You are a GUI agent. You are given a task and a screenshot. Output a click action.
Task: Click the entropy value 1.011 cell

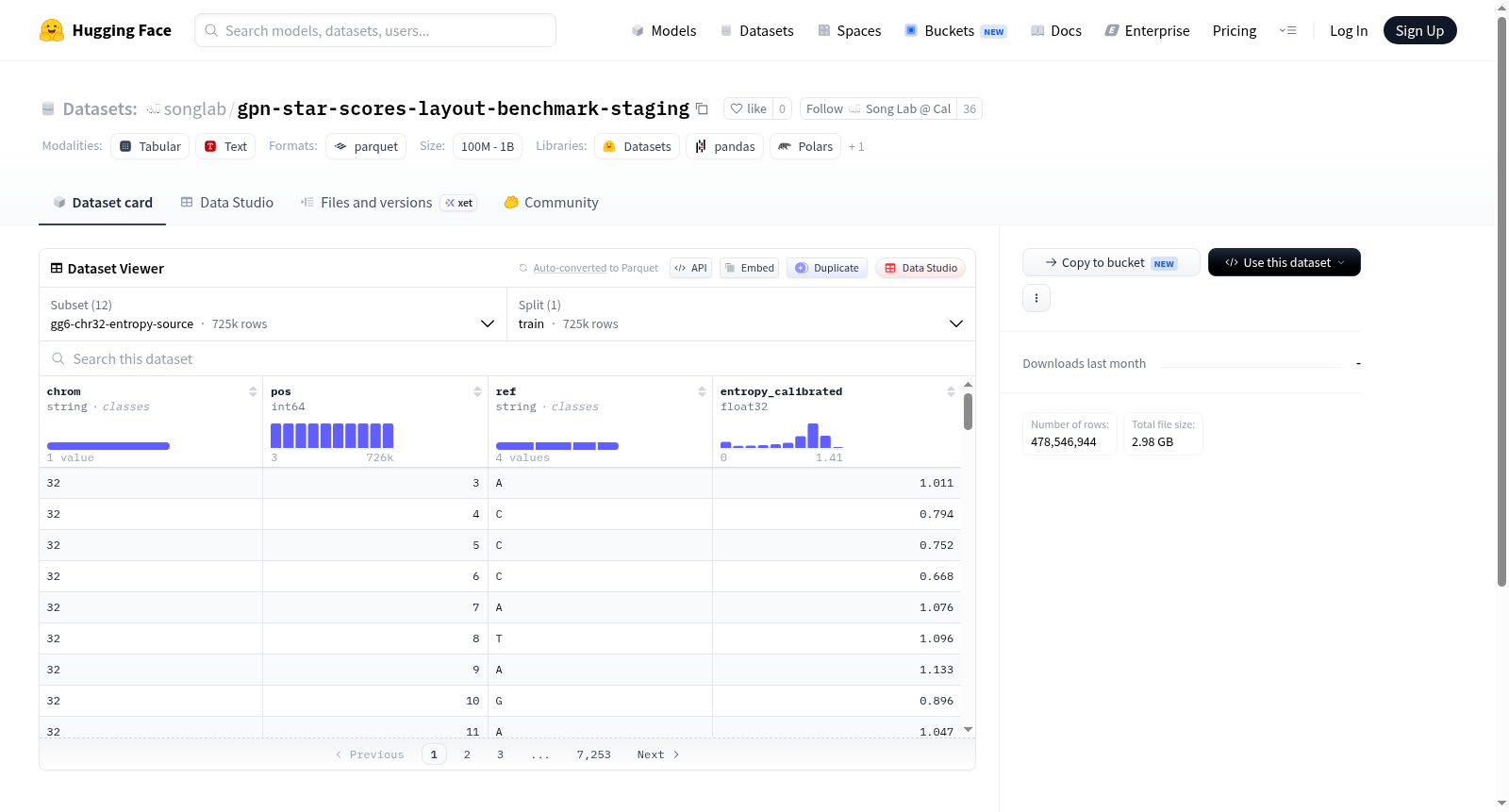click(x=837, y=483)
